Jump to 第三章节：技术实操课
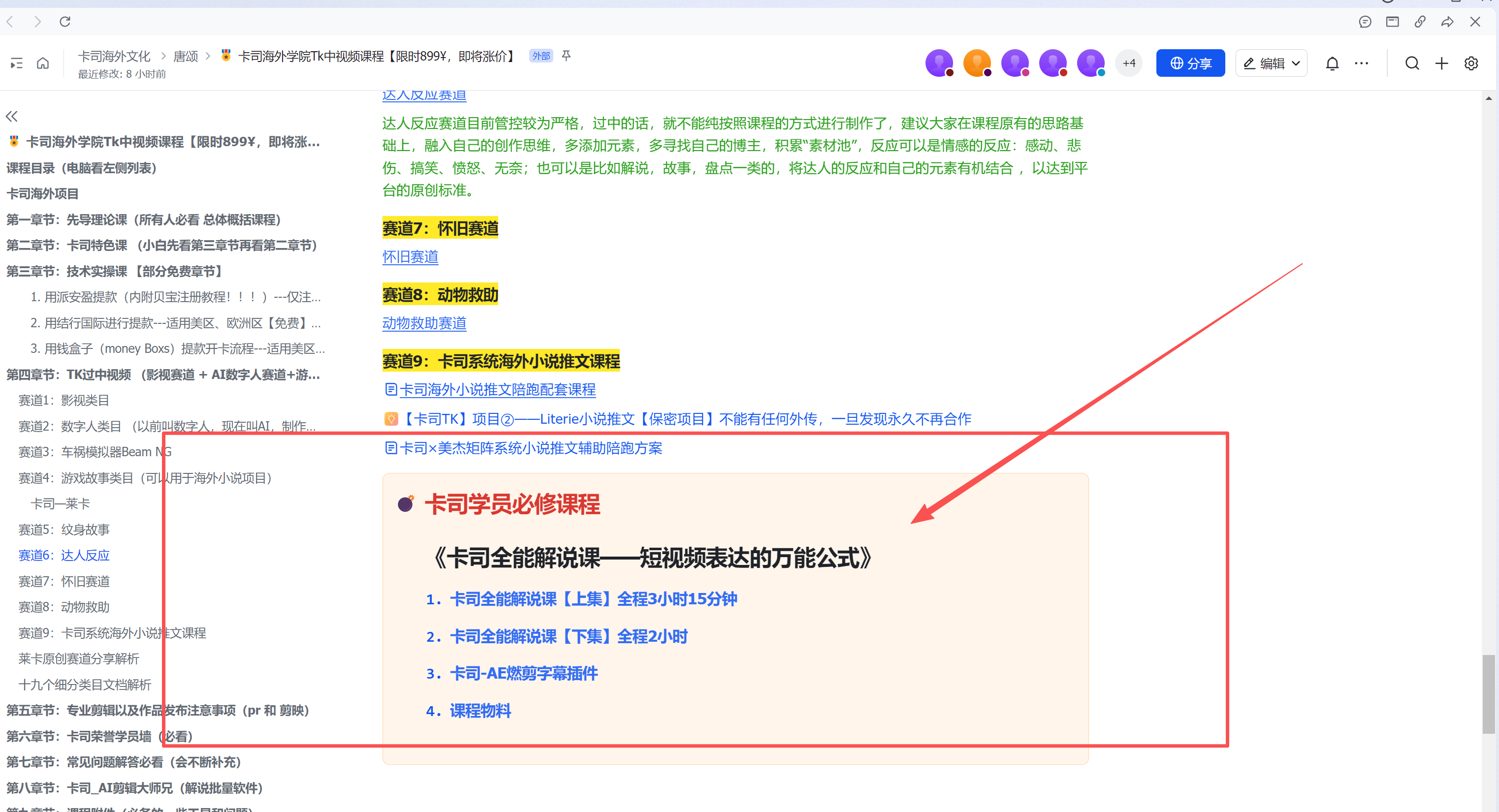Viewport: 1499px width, 812px height. (114, 272)
